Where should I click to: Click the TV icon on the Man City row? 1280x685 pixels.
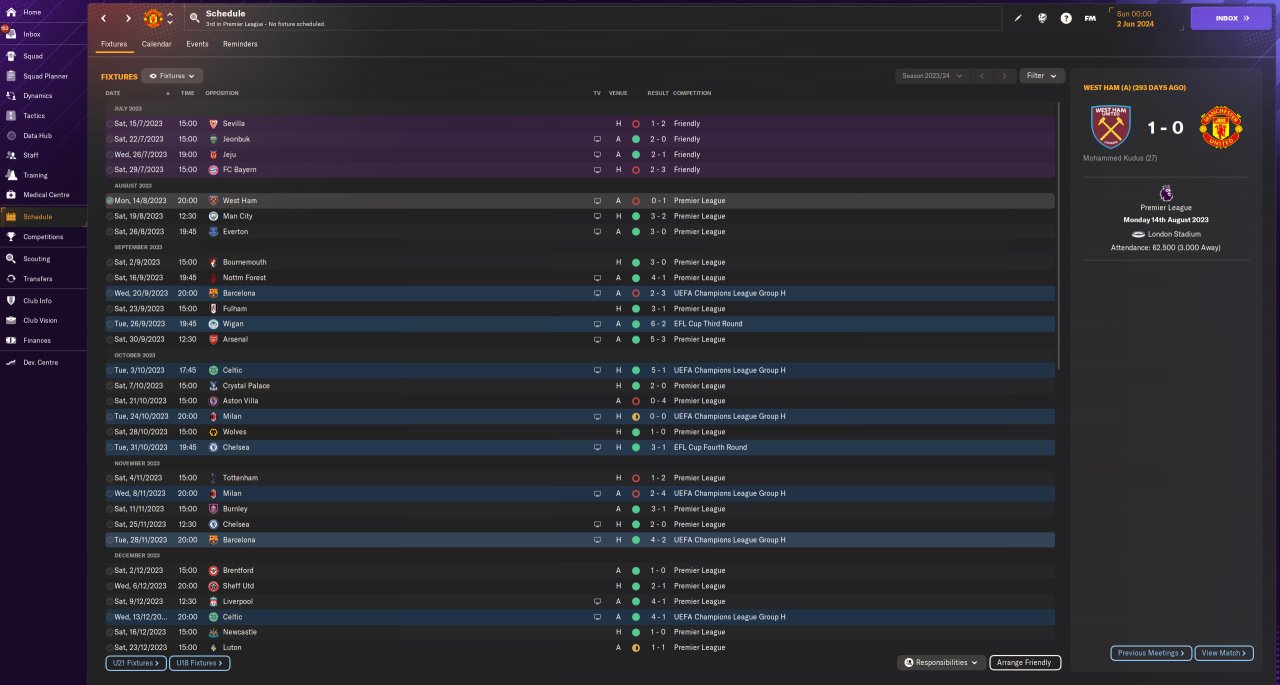[597, 216]
